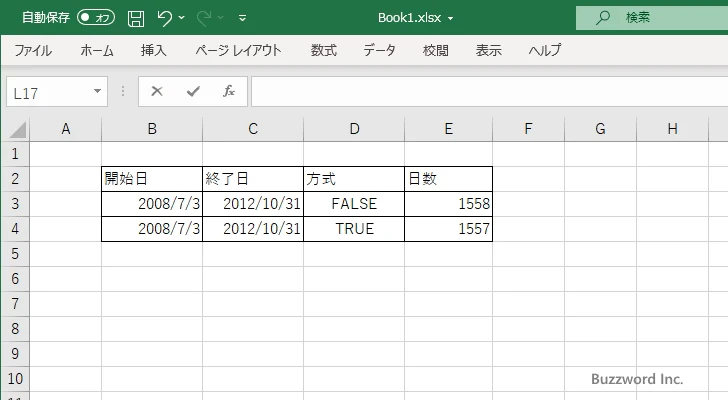Select cell with FALSE

coord(354,204)
